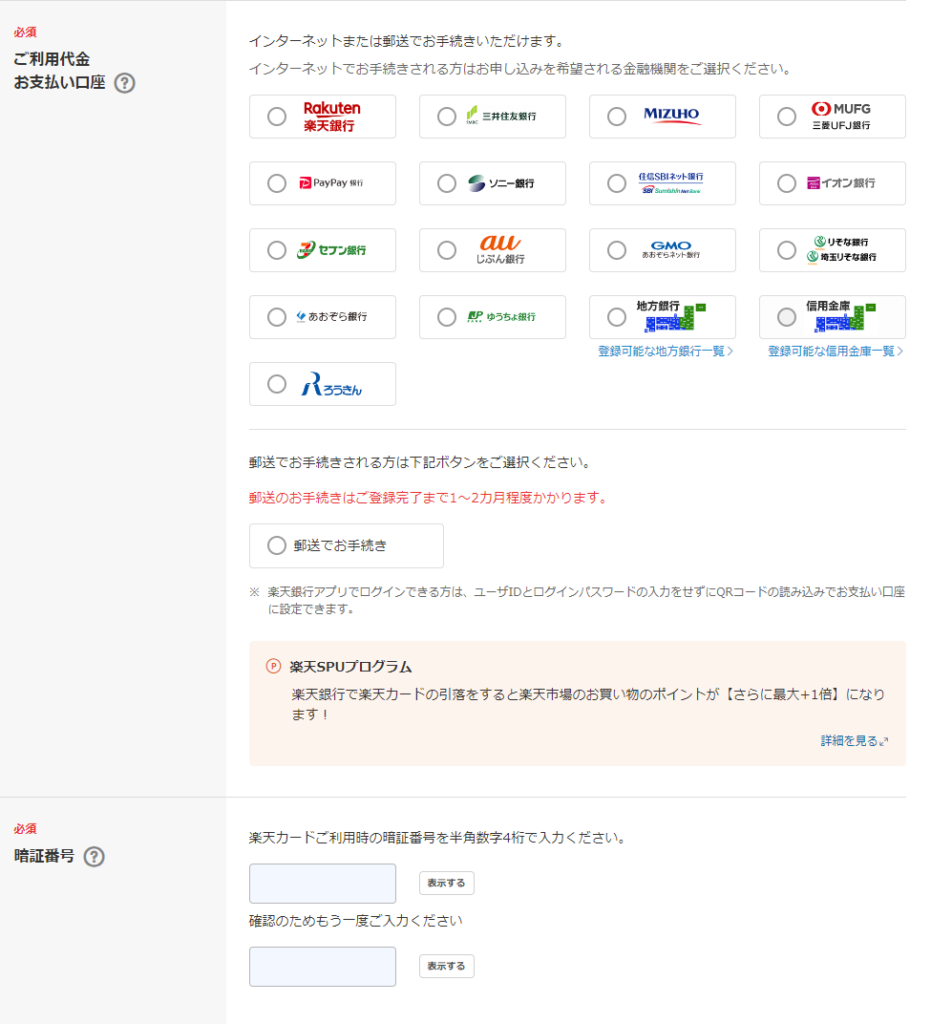The height and width of the screenshot is (1024, 931).
Task: Open help icon beside お支払い口座
Action: (125, 83)
